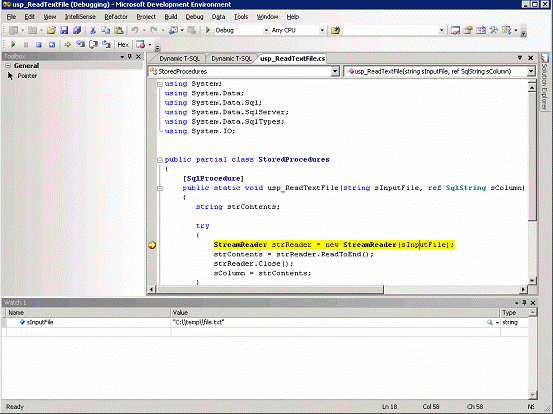Collapse the StoredProcedures class outline
553x414 pixels.
pyautogui.click(x=160, y=160)
